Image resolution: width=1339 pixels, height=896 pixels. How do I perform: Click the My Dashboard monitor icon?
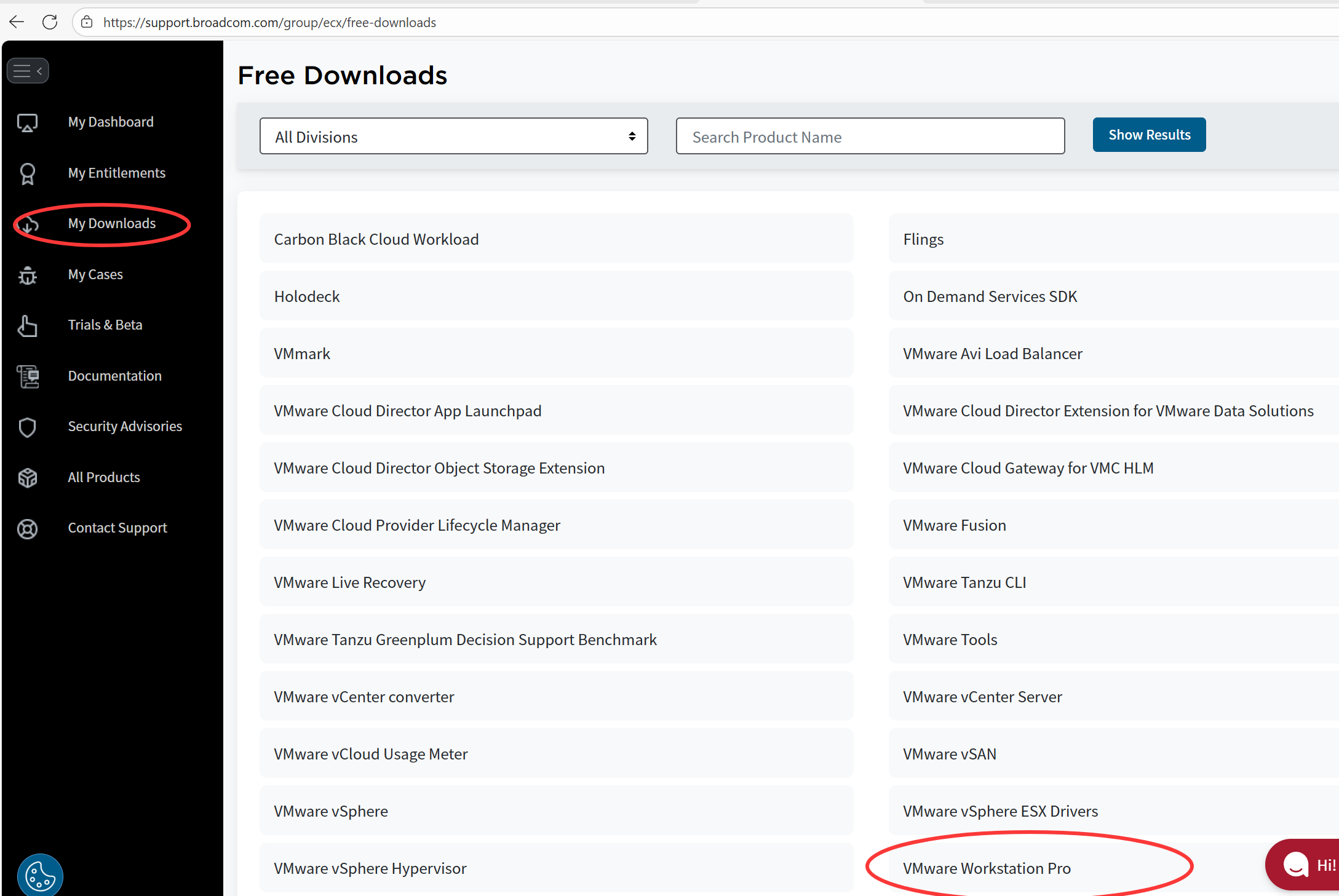pyautogui.click(x=28, y=122)
